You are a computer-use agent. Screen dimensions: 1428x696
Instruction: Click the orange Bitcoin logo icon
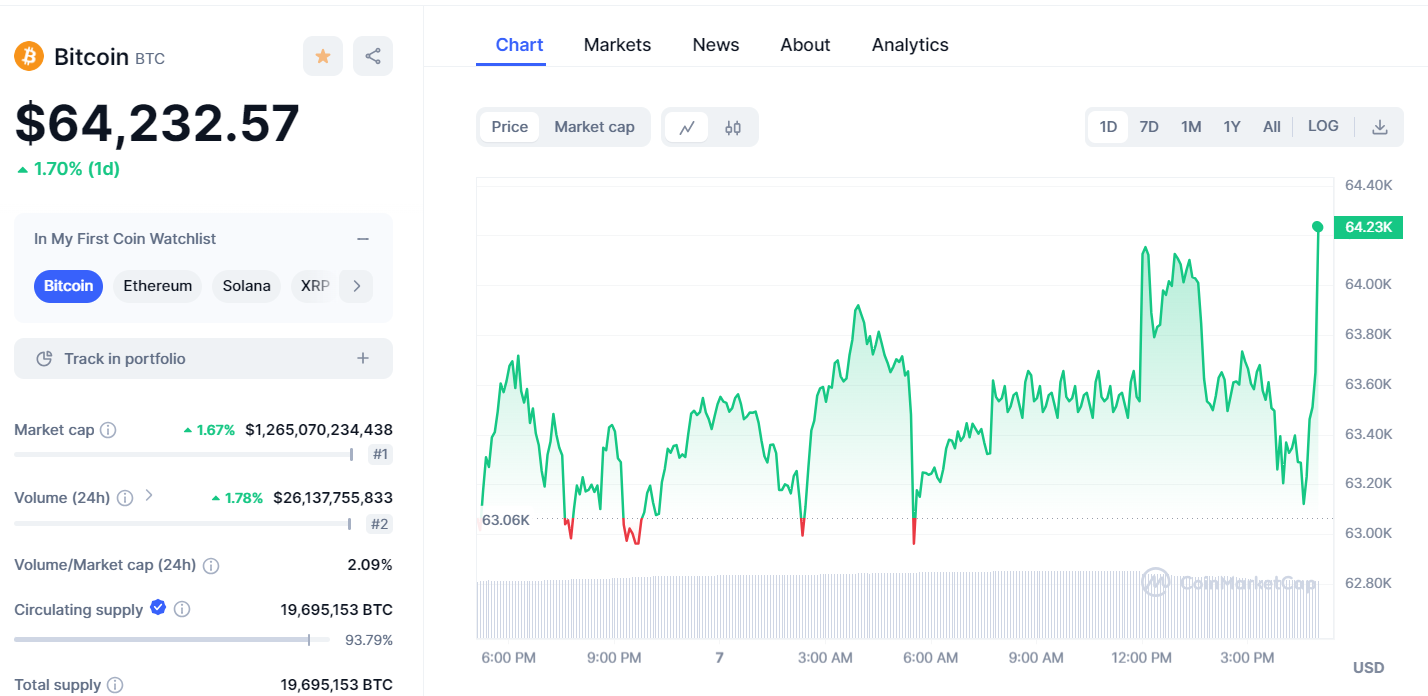pyautogui.click(x=29, y=56)
